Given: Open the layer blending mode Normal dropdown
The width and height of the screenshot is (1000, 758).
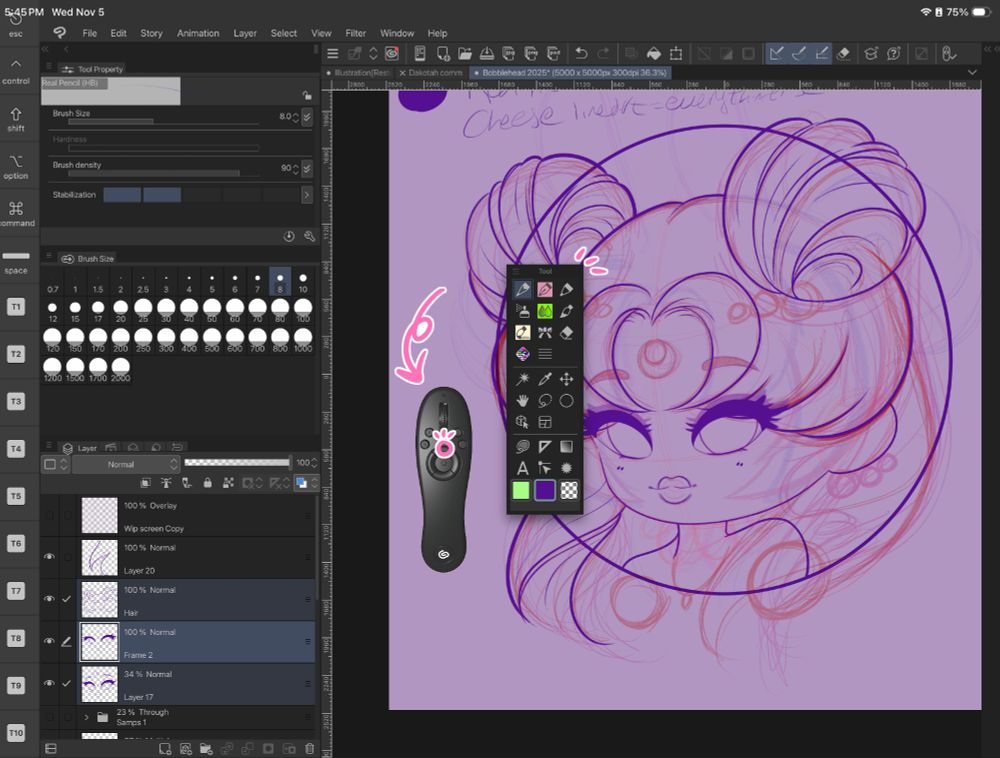Looking at the screenshot, I should (126, 464).
